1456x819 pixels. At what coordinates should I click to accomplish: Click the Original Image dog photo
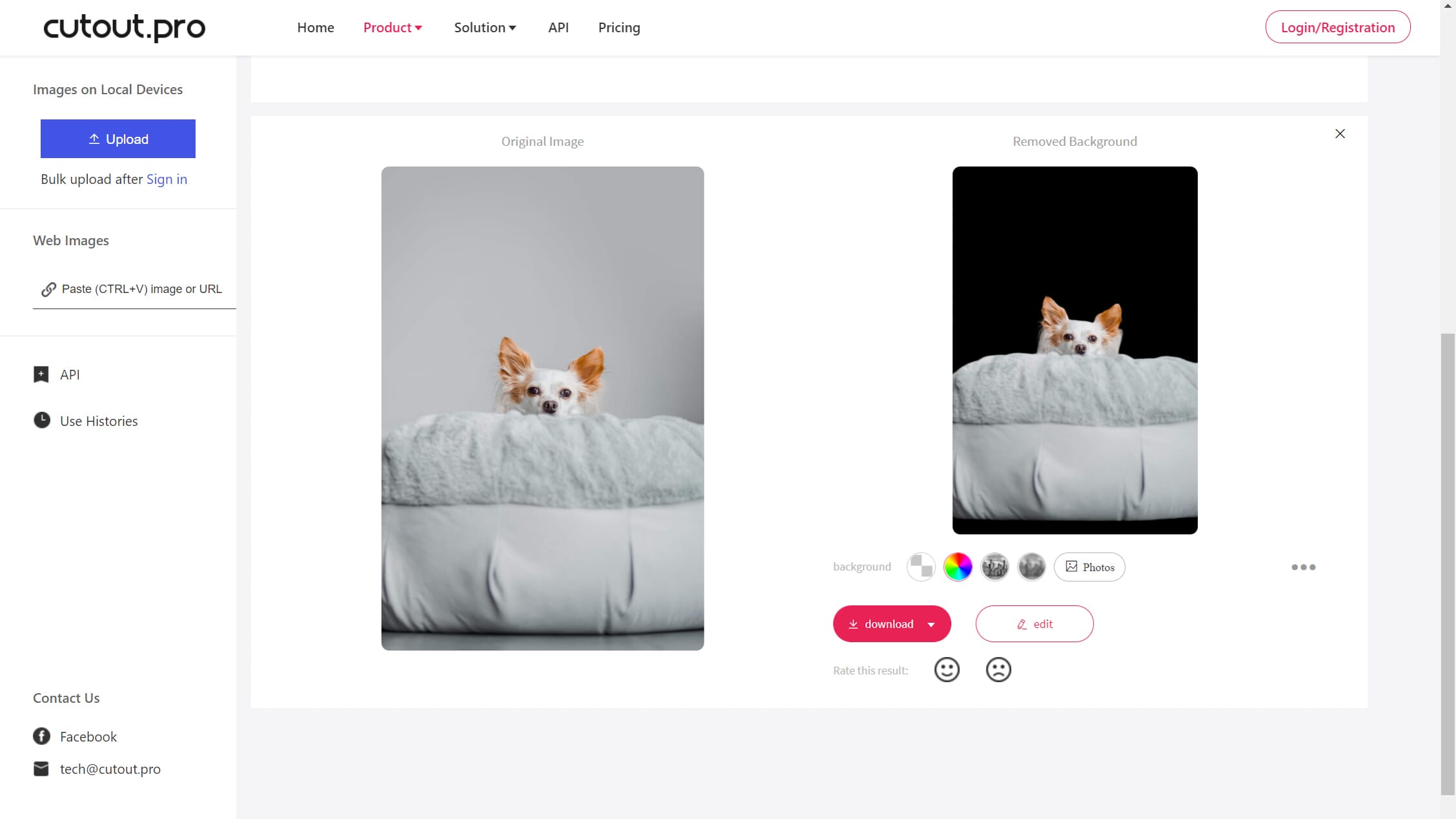click(542, 408)
